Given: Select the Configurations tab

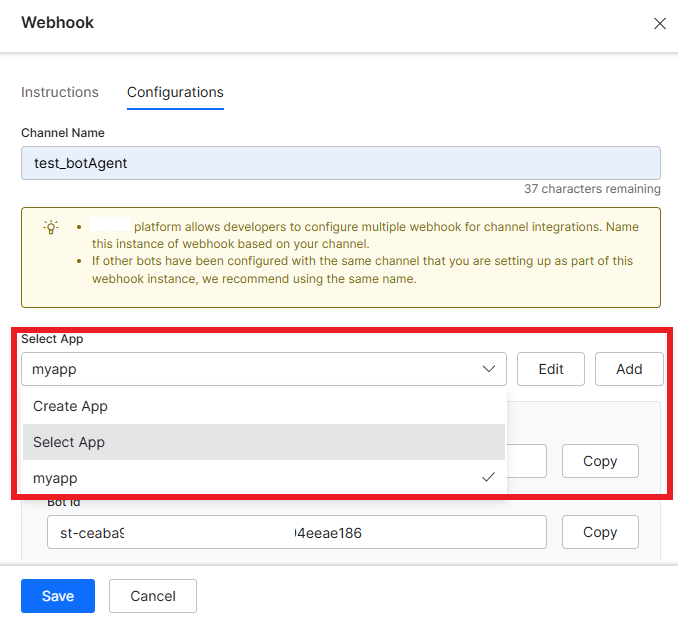Looking at the screenshot, I should point(175,92).
